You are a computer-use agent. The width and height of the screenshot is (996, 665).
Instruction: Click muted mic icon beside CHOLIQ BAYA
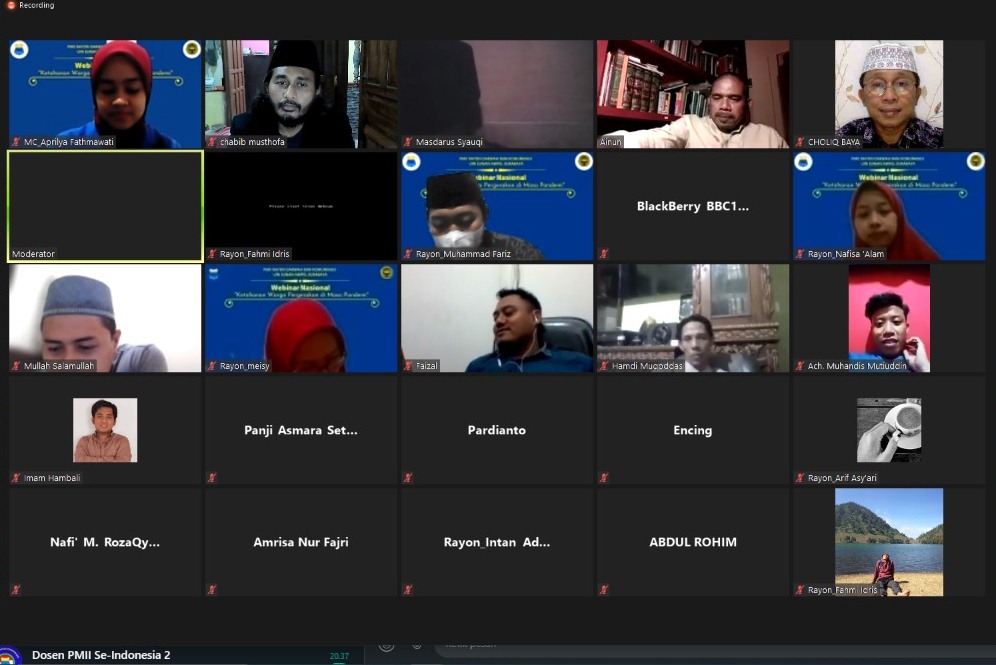click(x=800, y=142)
